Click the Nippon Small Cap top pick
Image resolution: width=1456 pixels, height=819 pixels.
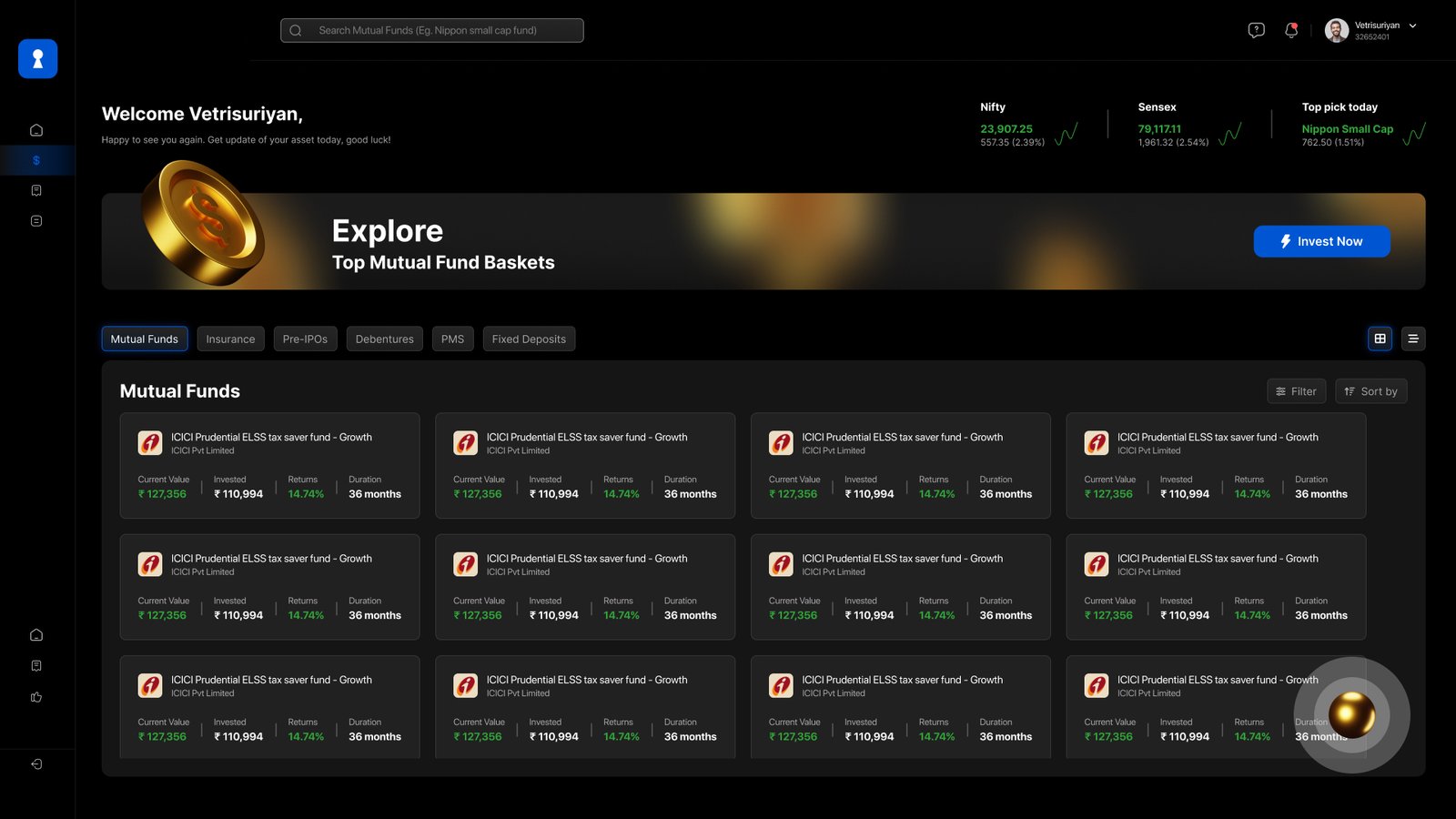point(1347,129)
